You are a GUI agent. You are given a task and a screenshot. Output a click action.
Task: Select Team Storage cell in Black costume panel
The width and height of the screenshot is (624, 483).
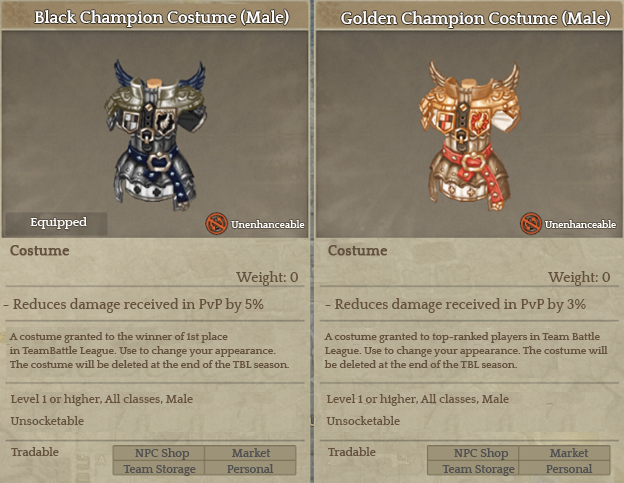(159, 468)
